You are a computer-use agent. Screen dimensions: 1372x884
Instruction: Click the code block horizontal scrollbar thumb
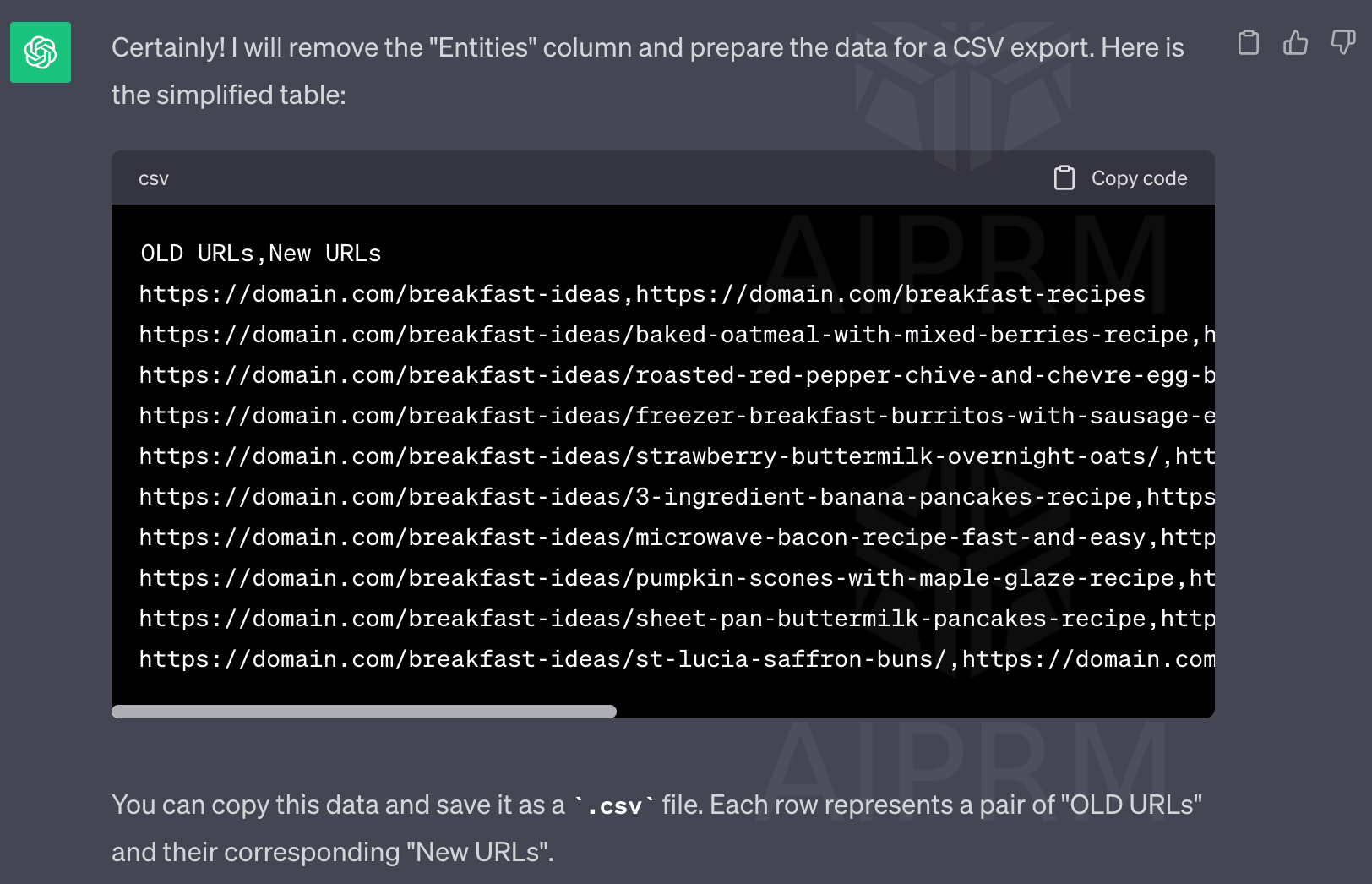click(x=364, y=712)
